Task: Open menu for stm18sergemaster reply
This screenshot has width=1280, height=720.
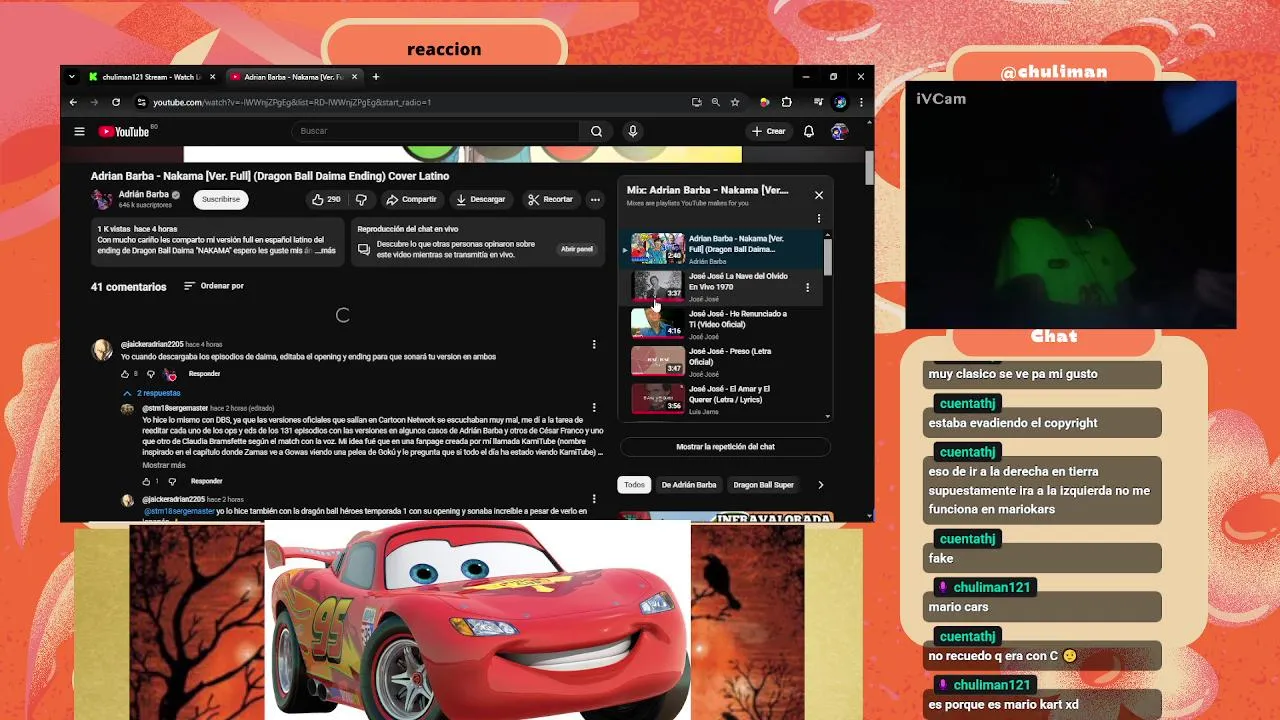Action: pos(594,408)
